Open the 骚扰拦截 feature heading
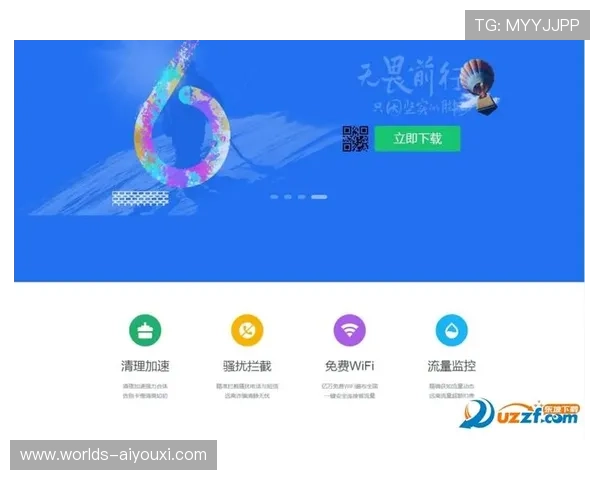The height and width of the screenshot is (480, 600). (247, 365)
